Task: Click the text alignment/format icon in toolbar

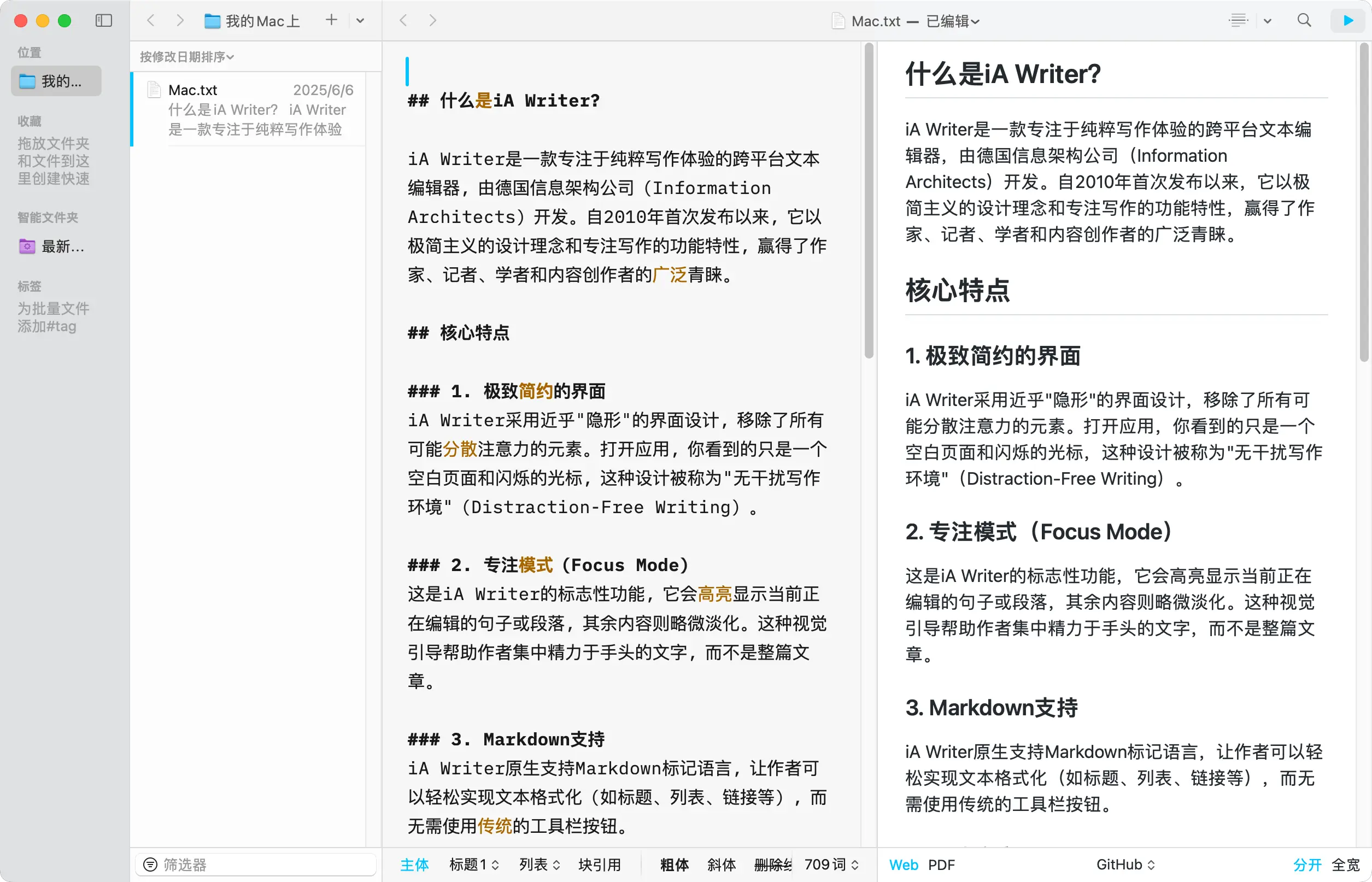Action: coord(1239,21)
